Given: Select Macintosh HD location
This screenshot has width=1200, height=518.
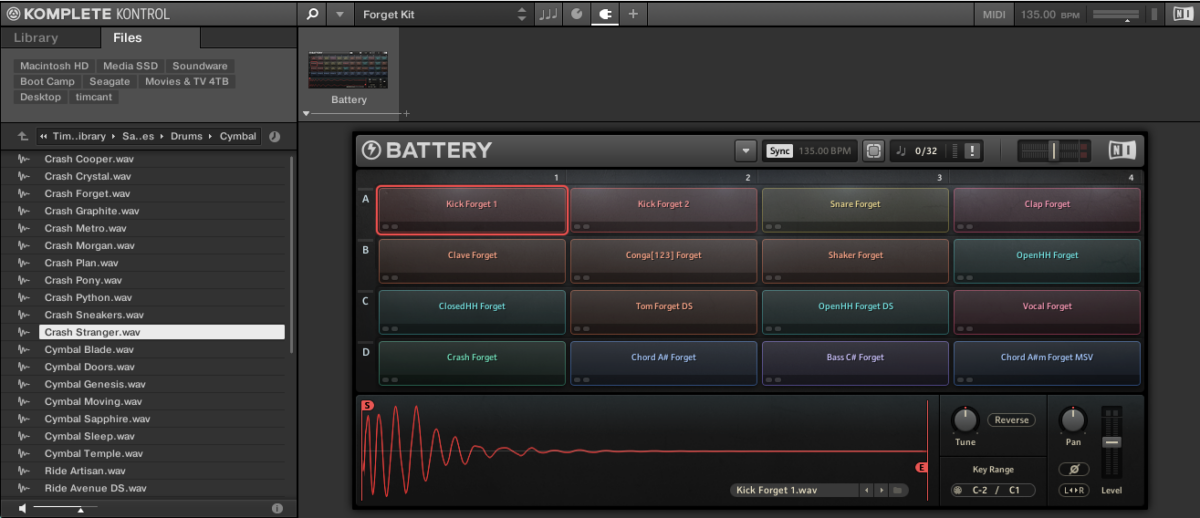Looking at the screenshot, I should click(x=55, y=66).
